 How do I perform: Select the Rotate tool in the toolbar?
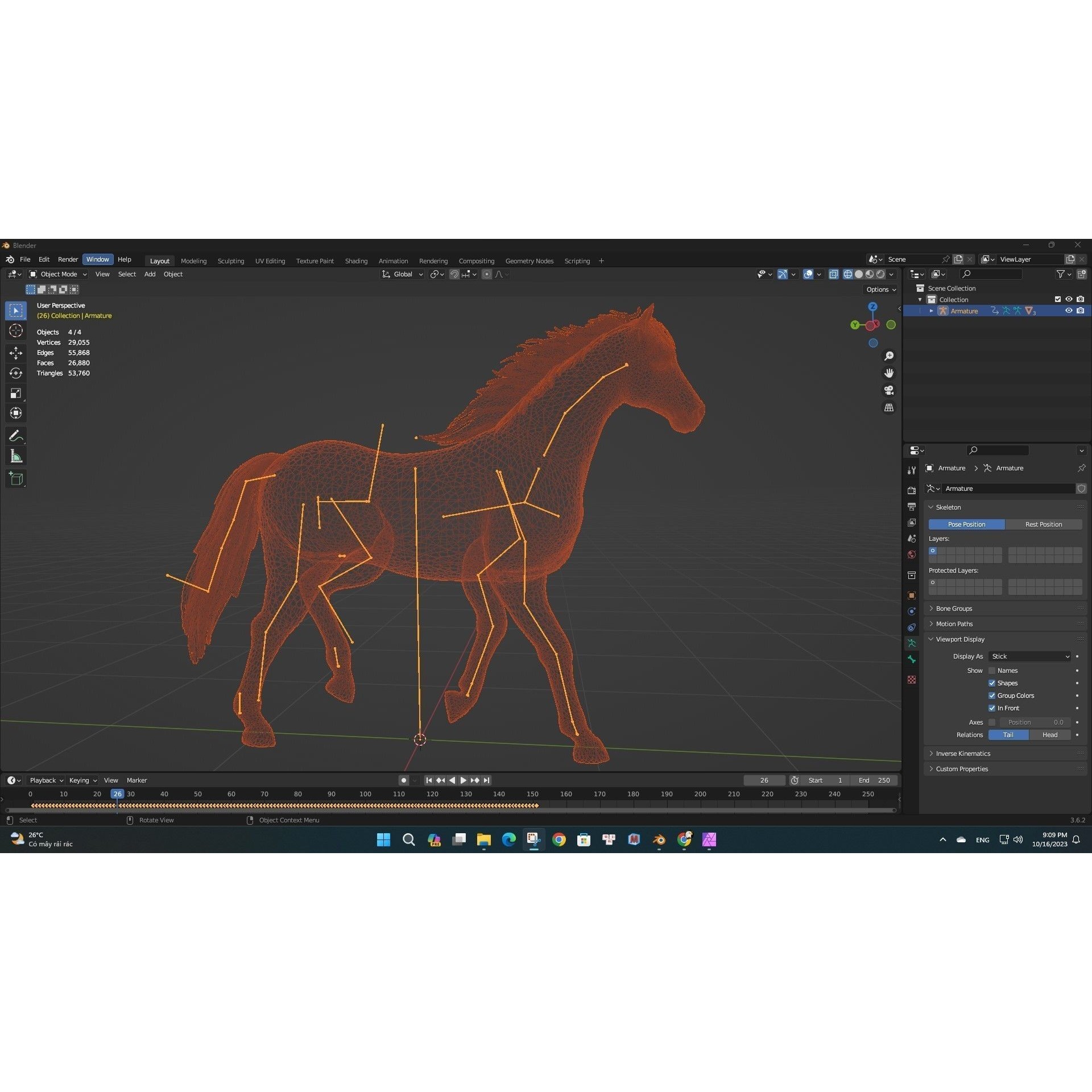[x=16, y=373]
